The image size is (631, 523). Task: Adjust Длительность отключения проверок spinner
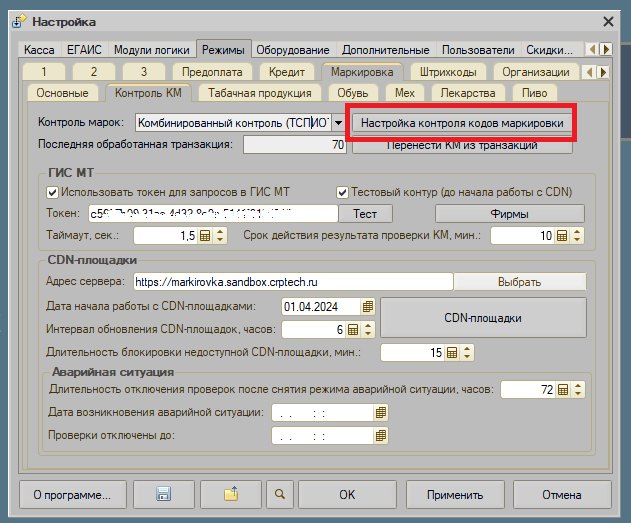point(578,389)
